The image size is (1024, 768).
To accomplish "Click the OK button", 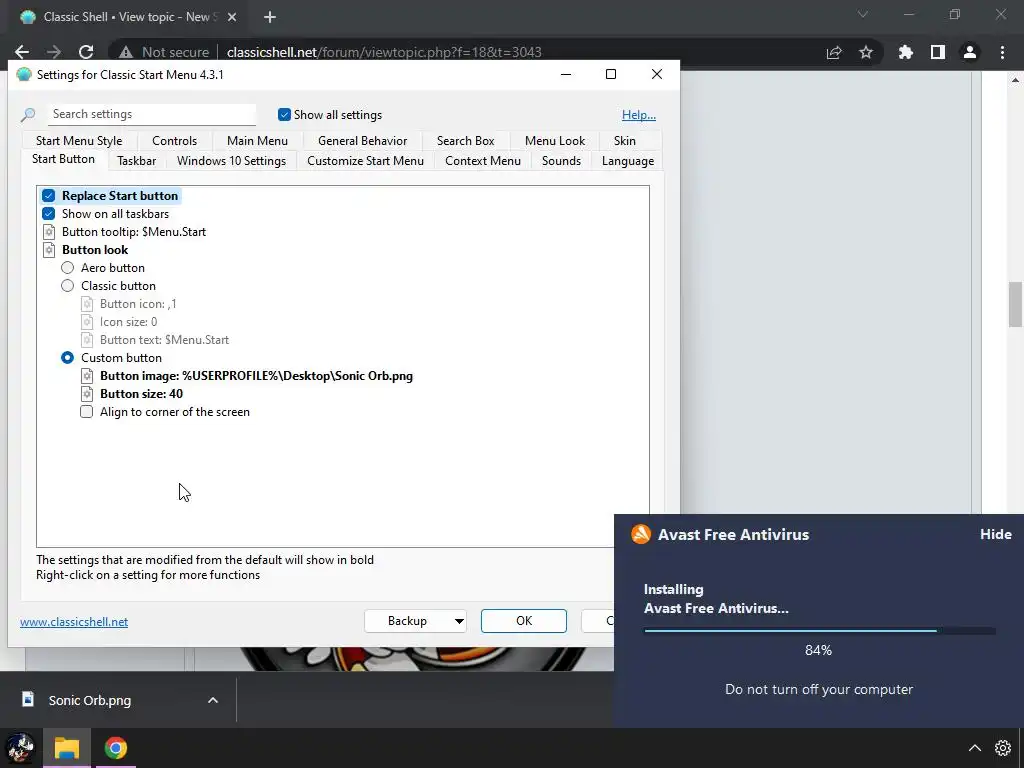I will pyautogui.click(x=524, y=621).
